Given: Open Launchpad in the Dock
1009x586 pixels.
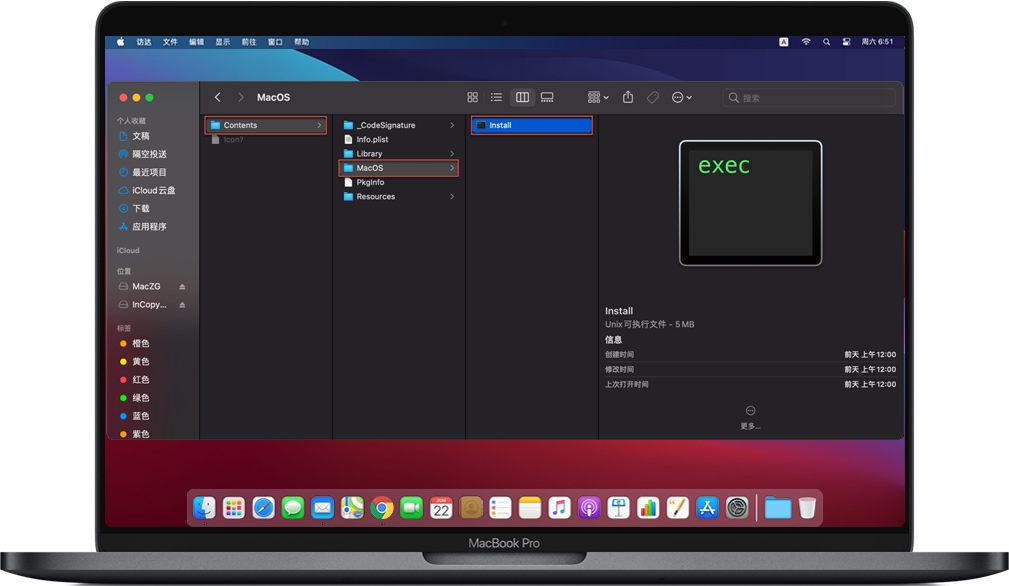Looking at the screenshot, I should (234, 508).
